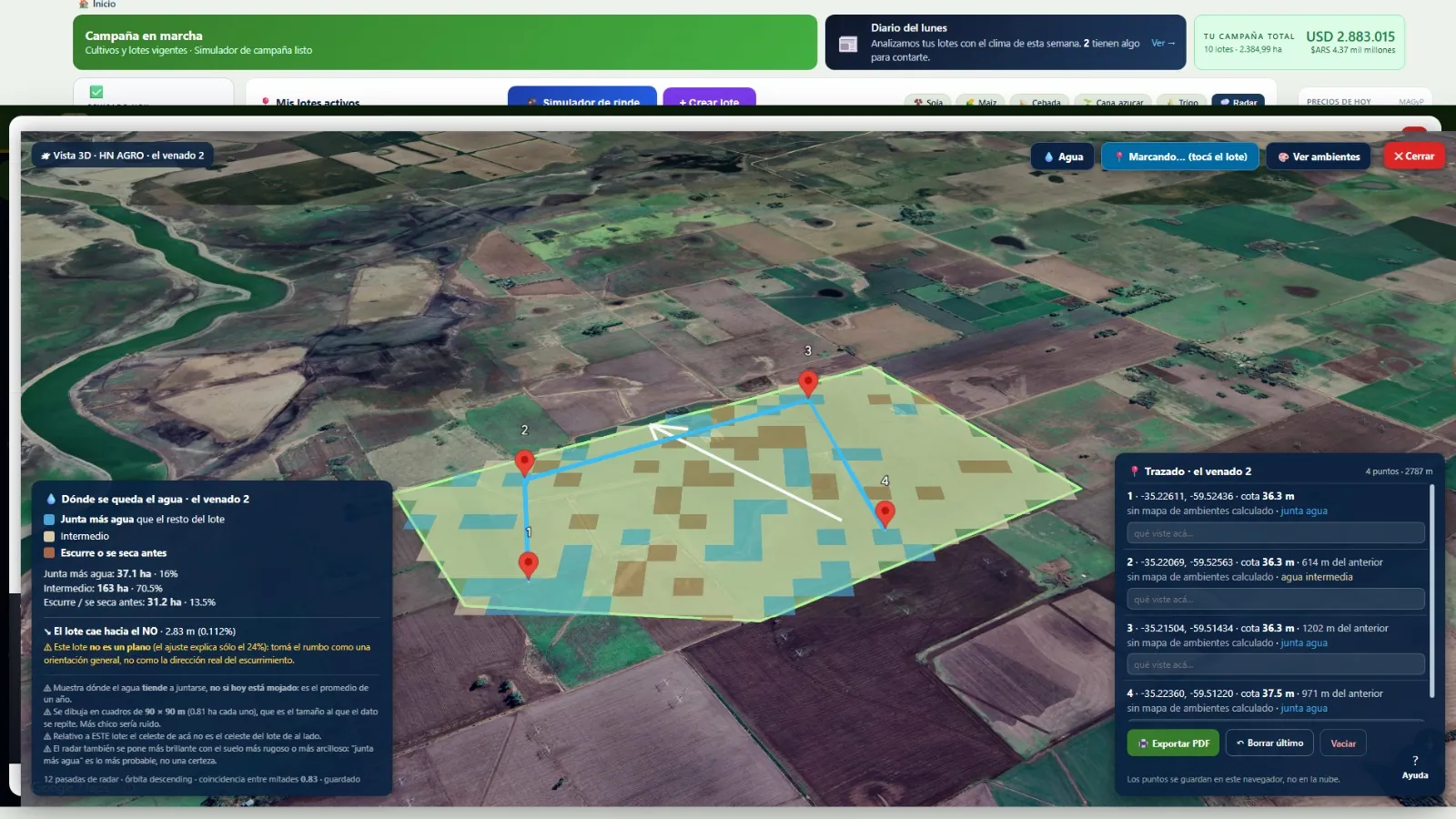
Task: Click the 'Junta más agua' blue swatch
Action: (49, 520)
